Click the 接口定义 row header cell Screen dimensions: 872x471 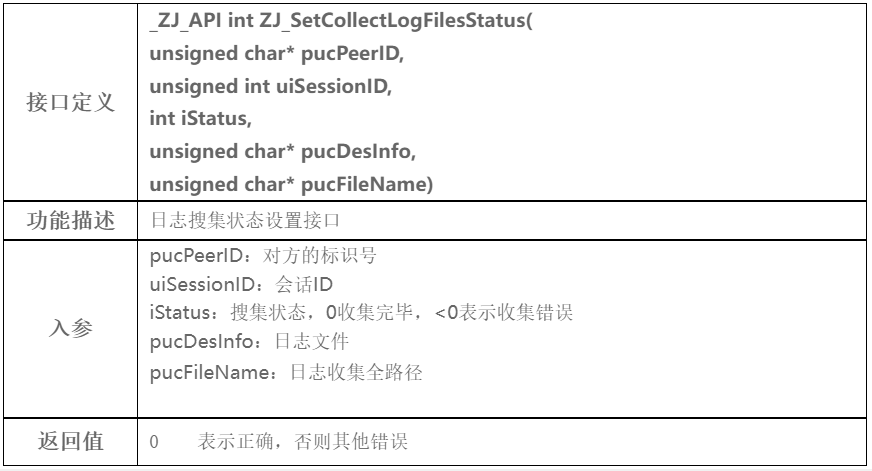[71, 102]
